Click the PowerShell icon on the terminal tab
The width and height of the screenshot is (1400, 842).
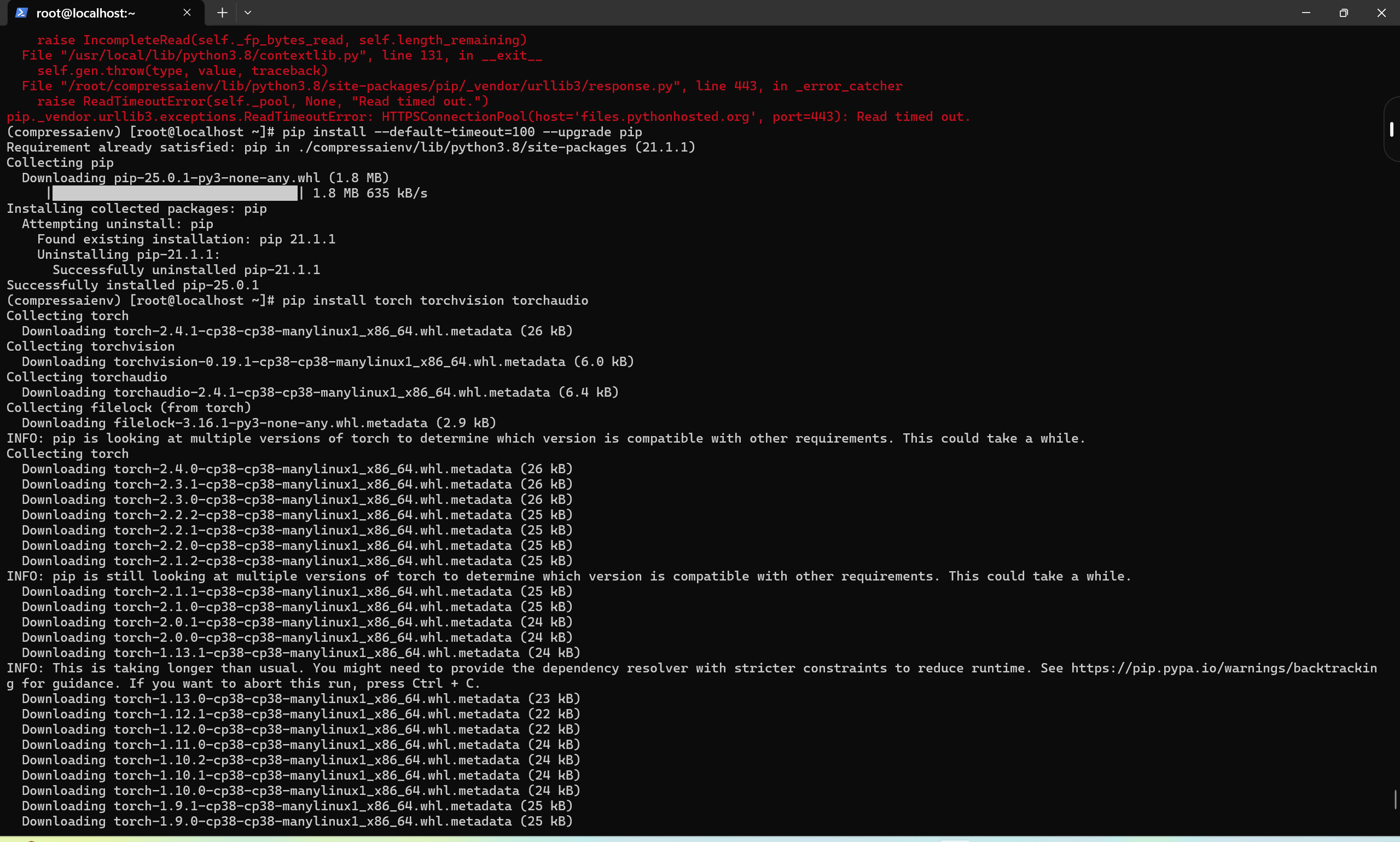coord(21,13)
